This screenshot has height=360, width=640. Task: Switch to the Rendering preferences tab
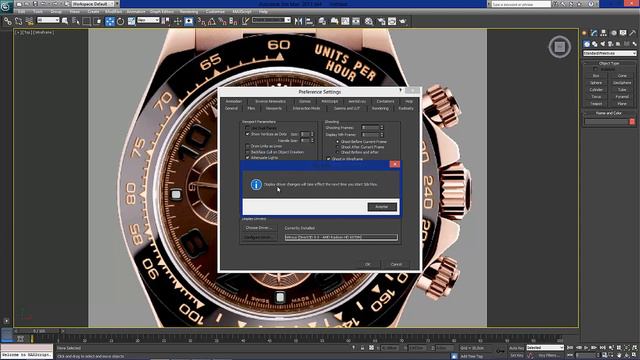tap(380, 109)
